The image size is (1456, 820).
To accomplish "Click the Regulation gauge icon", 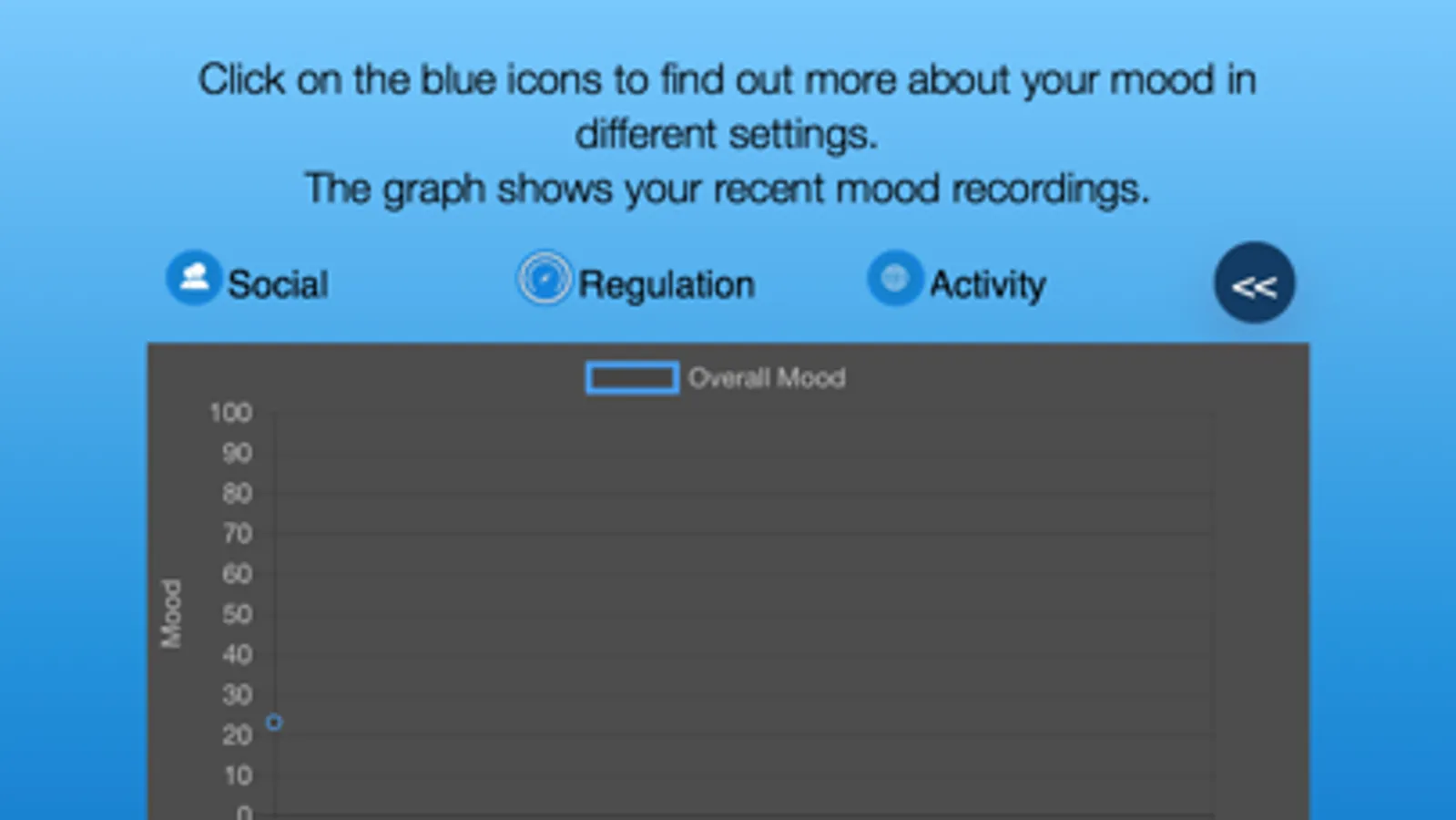I will click(x=544, y=278).
